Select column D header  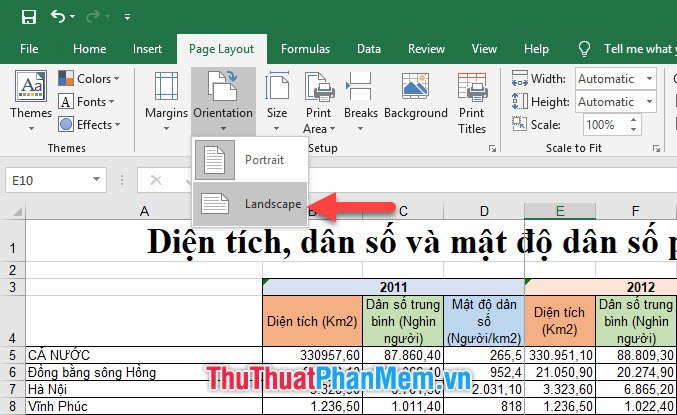(x=484, y=211)
